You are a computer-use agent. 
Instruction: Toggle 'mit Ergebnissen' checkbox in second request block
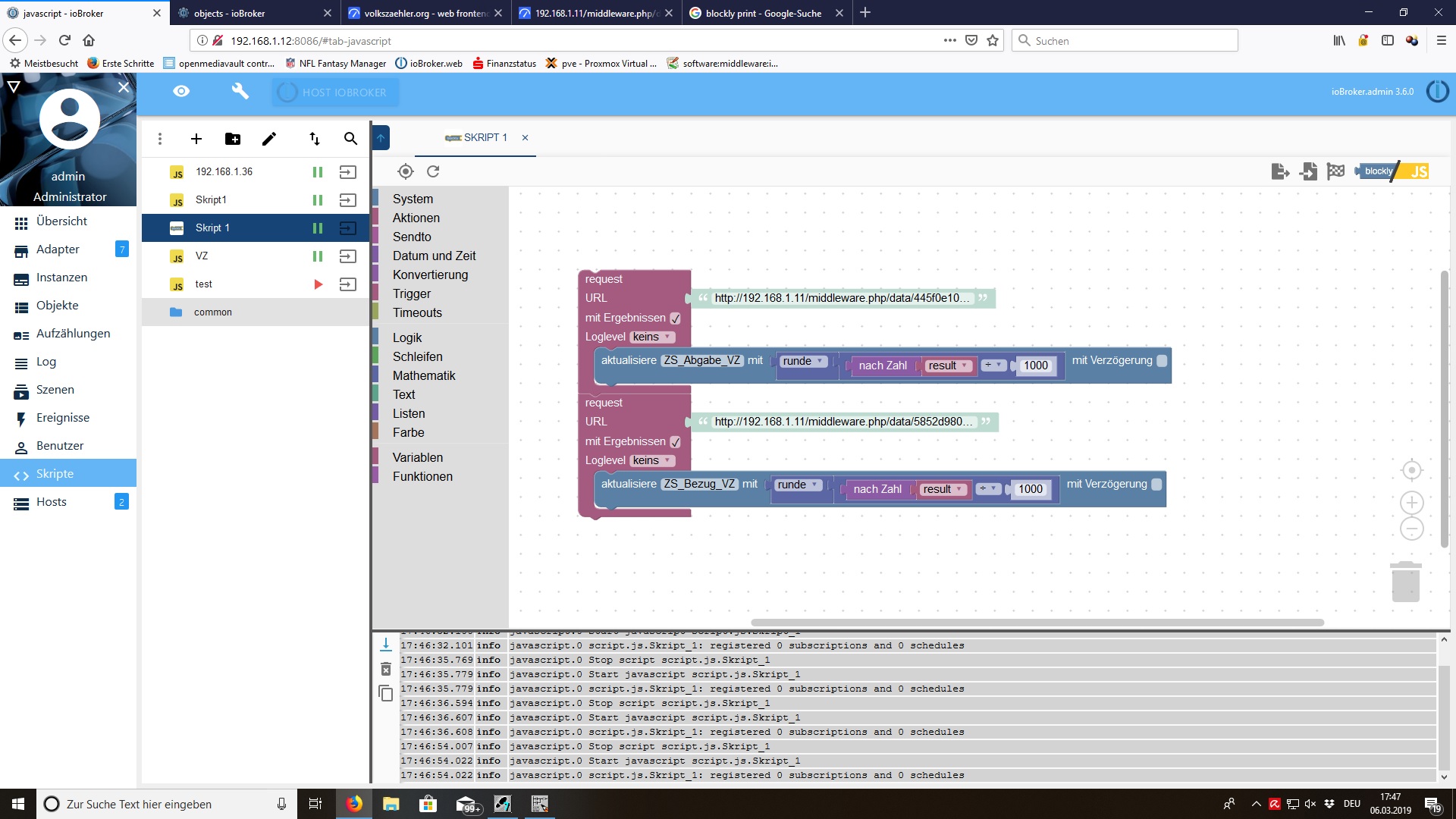[675, 441]
